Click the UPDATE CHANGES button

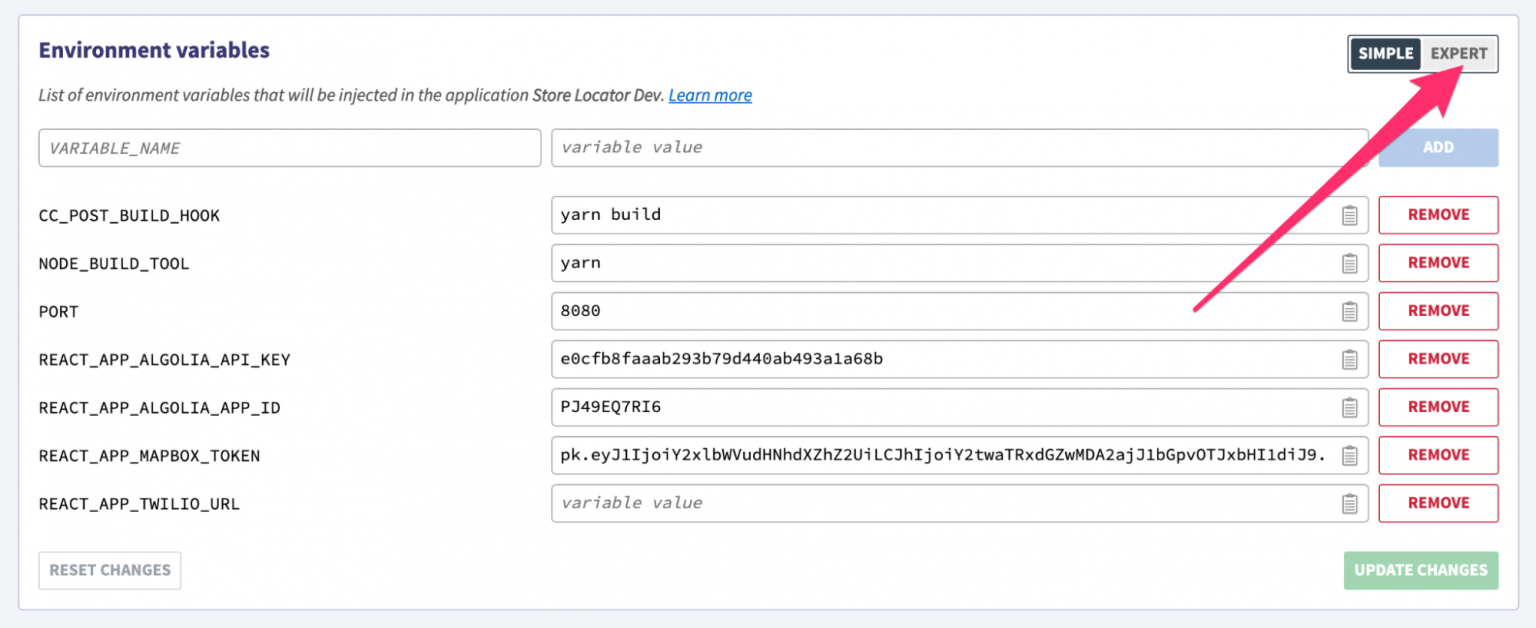point(1421,570)
